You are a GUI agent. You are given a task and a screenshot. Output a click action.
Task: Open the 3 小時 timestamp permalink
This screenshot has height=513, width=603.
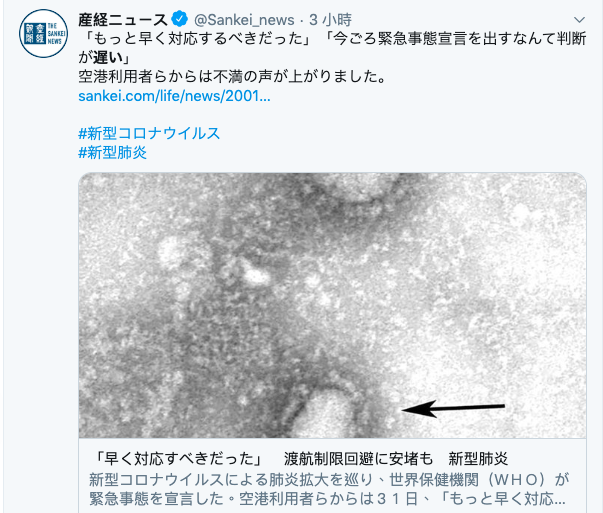[330, 20]
